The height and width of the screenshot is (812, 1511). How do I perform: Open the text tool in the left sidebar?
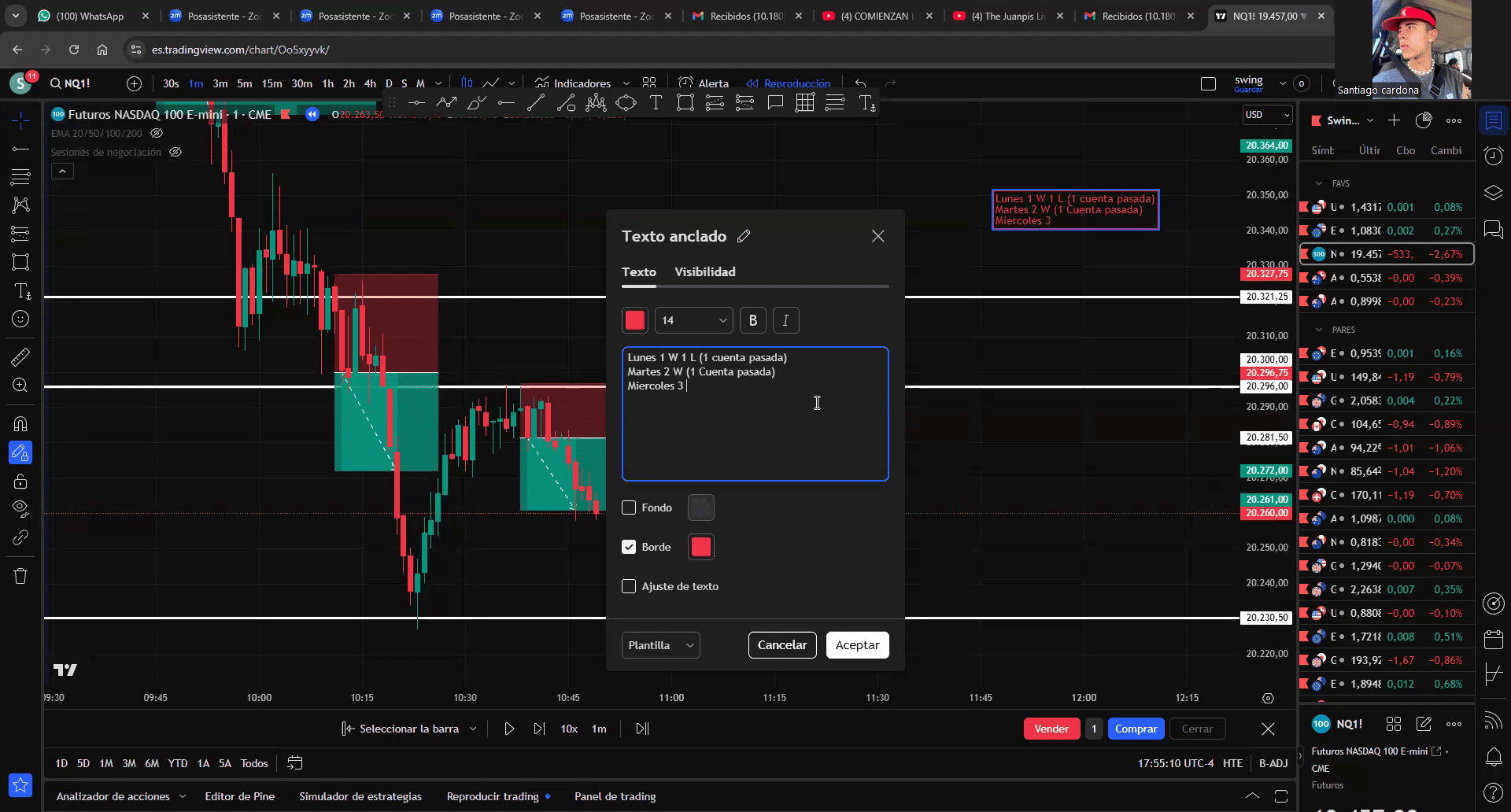coord(20,290)
